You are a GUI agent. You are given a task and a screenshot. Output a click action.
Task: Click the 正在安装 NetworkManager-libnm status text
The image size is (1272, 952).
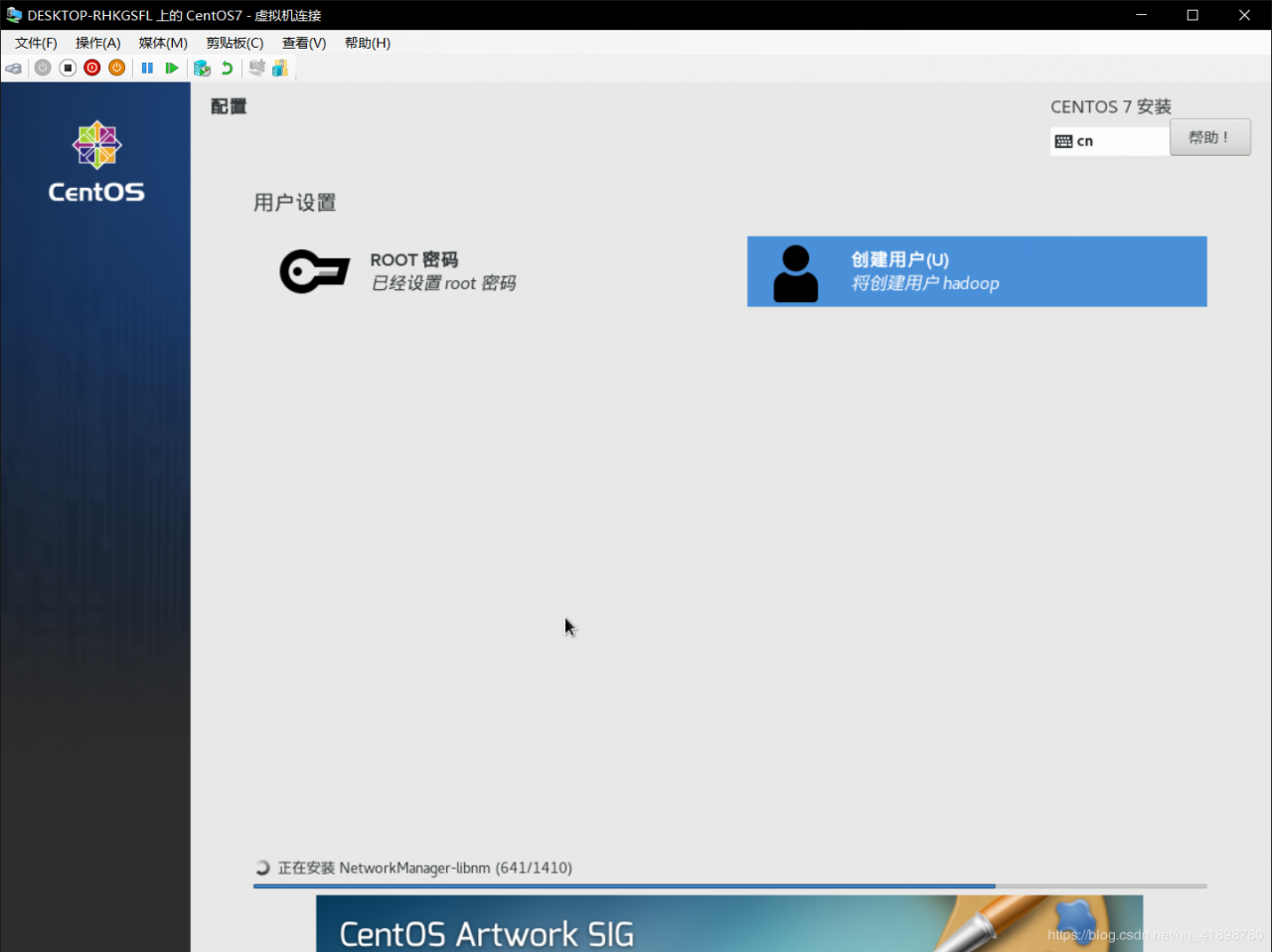425,868
